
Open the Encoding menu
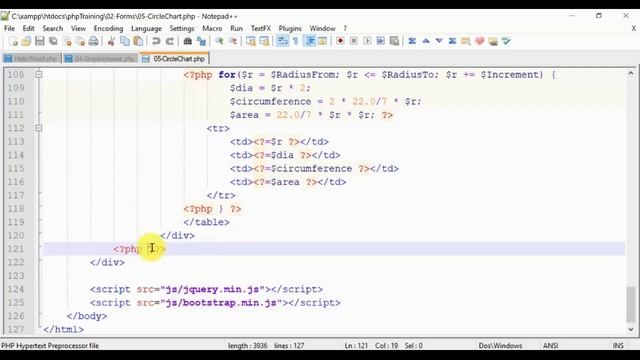coord(108,29)
